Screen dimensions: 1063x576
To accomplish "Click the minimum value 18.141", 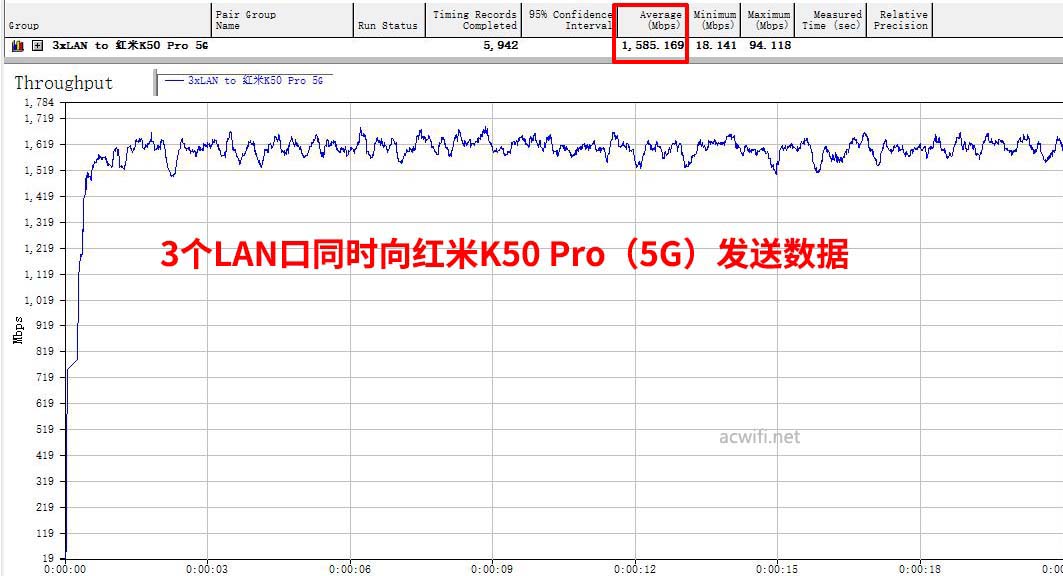I will [x=716, y=45].
